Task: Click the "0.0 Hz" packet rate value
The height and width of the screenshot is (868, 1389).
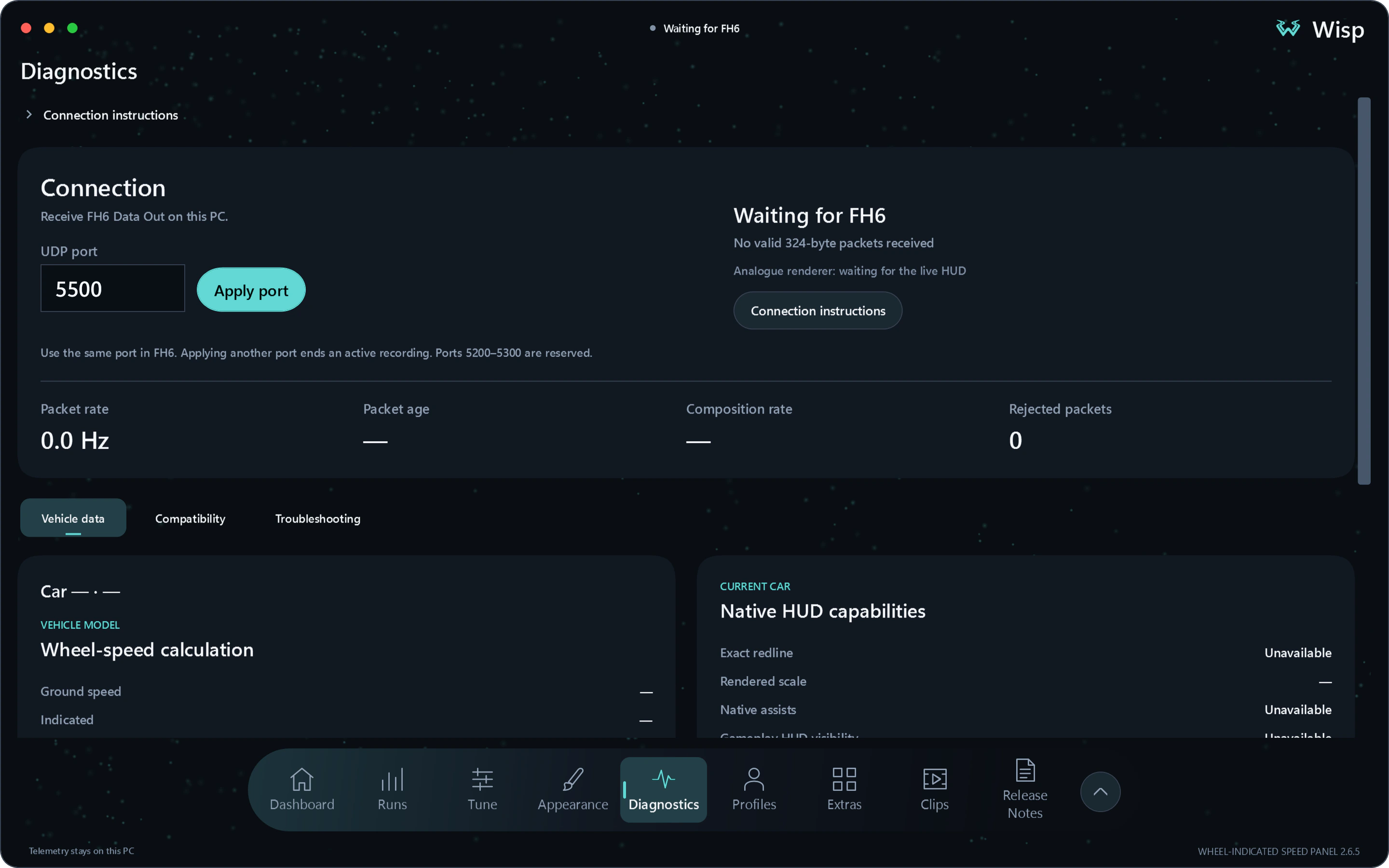Action: click(x=75, y=440)
